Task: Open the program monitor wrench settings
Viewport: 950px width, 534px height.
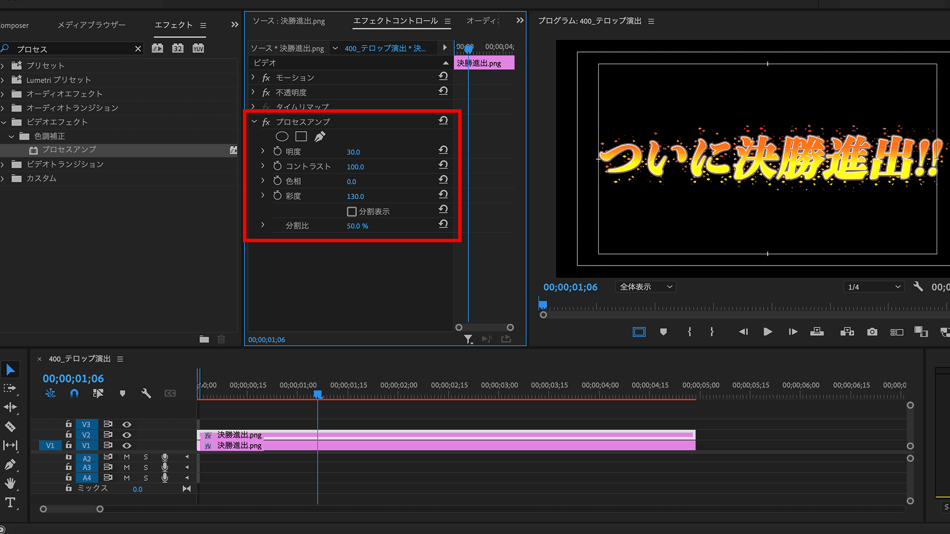Action: [918, 287]
